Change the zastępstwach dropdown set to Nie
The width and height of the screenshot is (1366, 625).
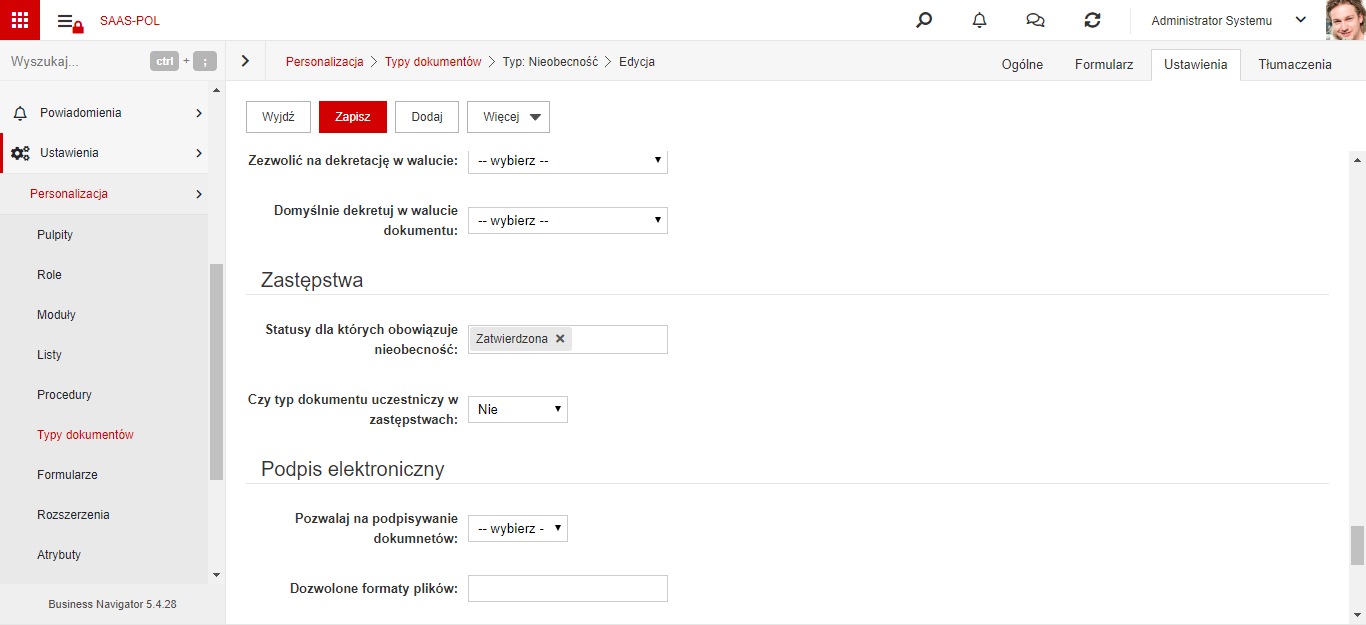pos(518,409)
